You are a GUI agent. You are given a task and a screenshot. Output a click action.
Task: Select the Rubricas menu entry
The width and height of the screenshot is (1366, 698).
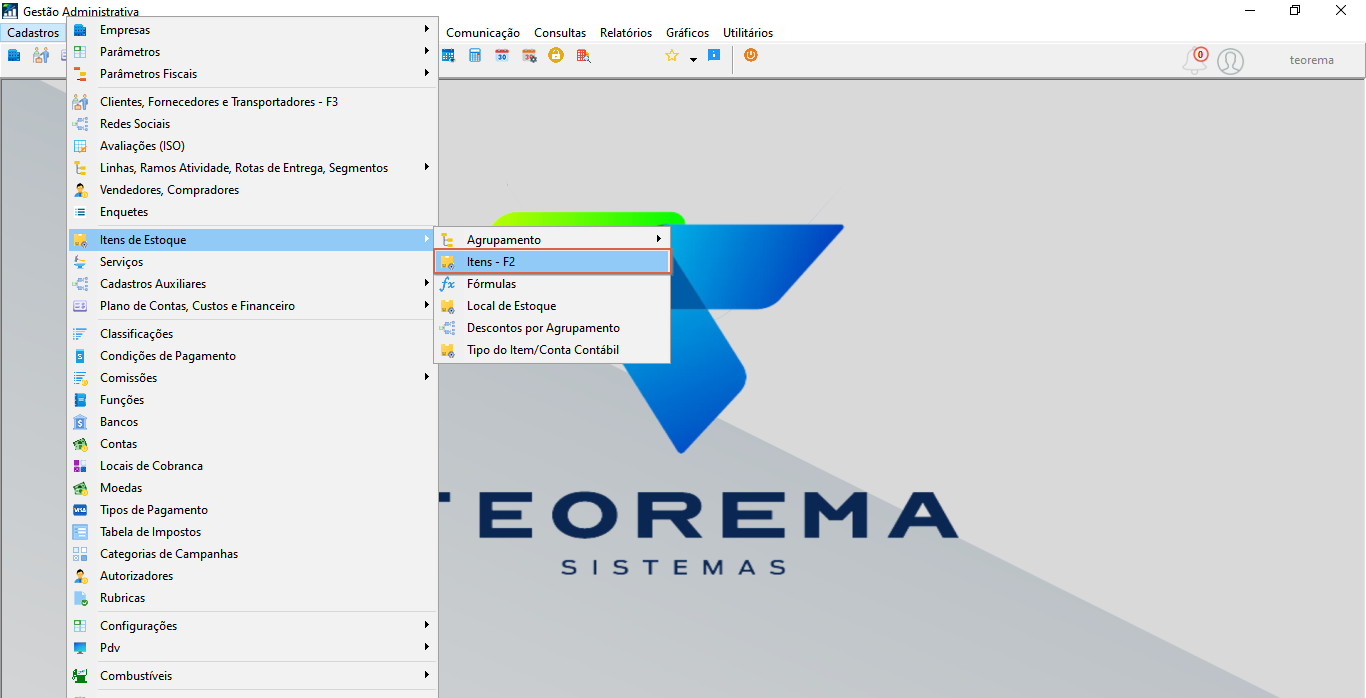[x=252, y=598]
